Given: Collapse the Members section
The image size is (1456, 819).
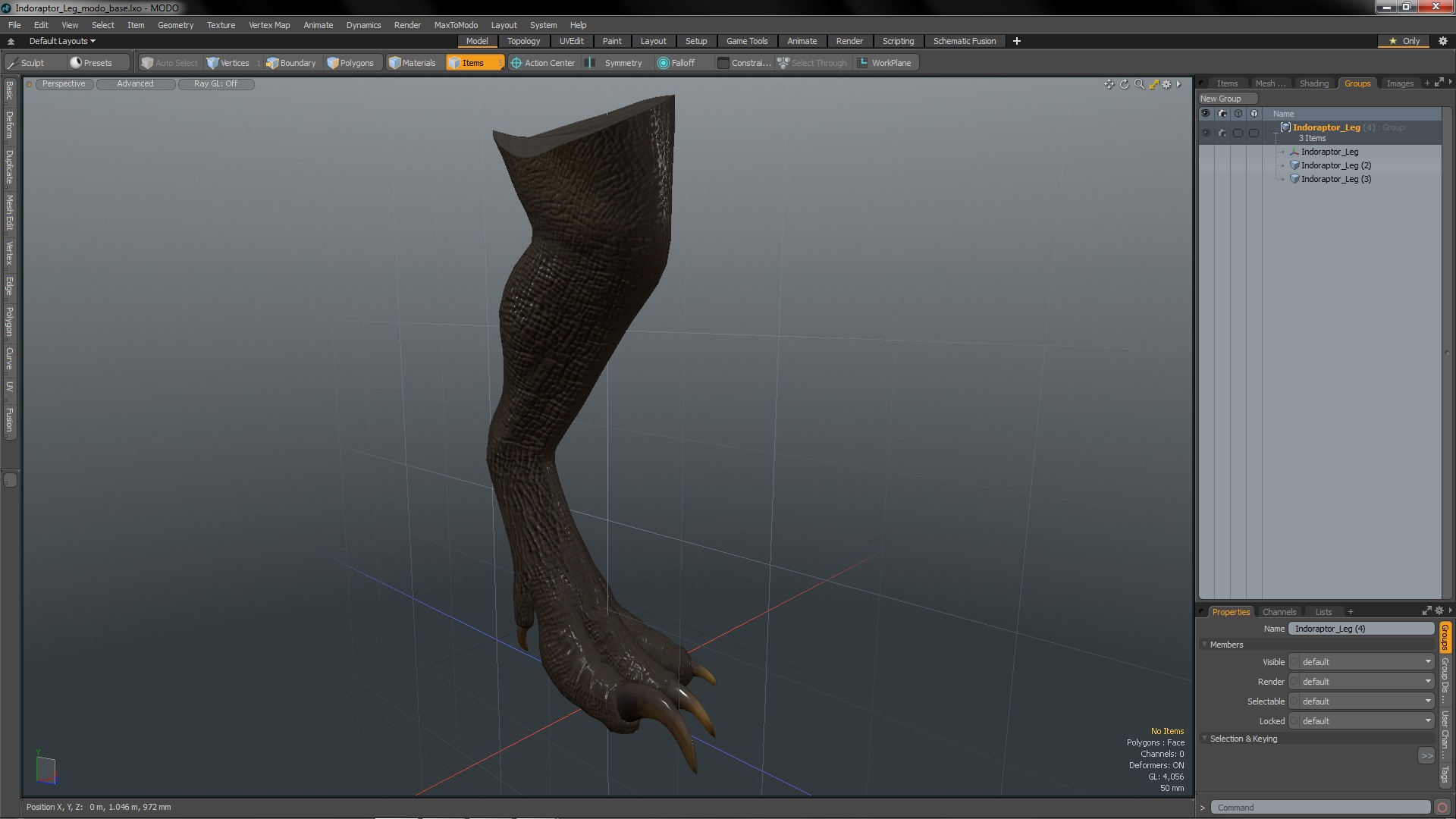Looking at the screenshot, I should 1205,645.
